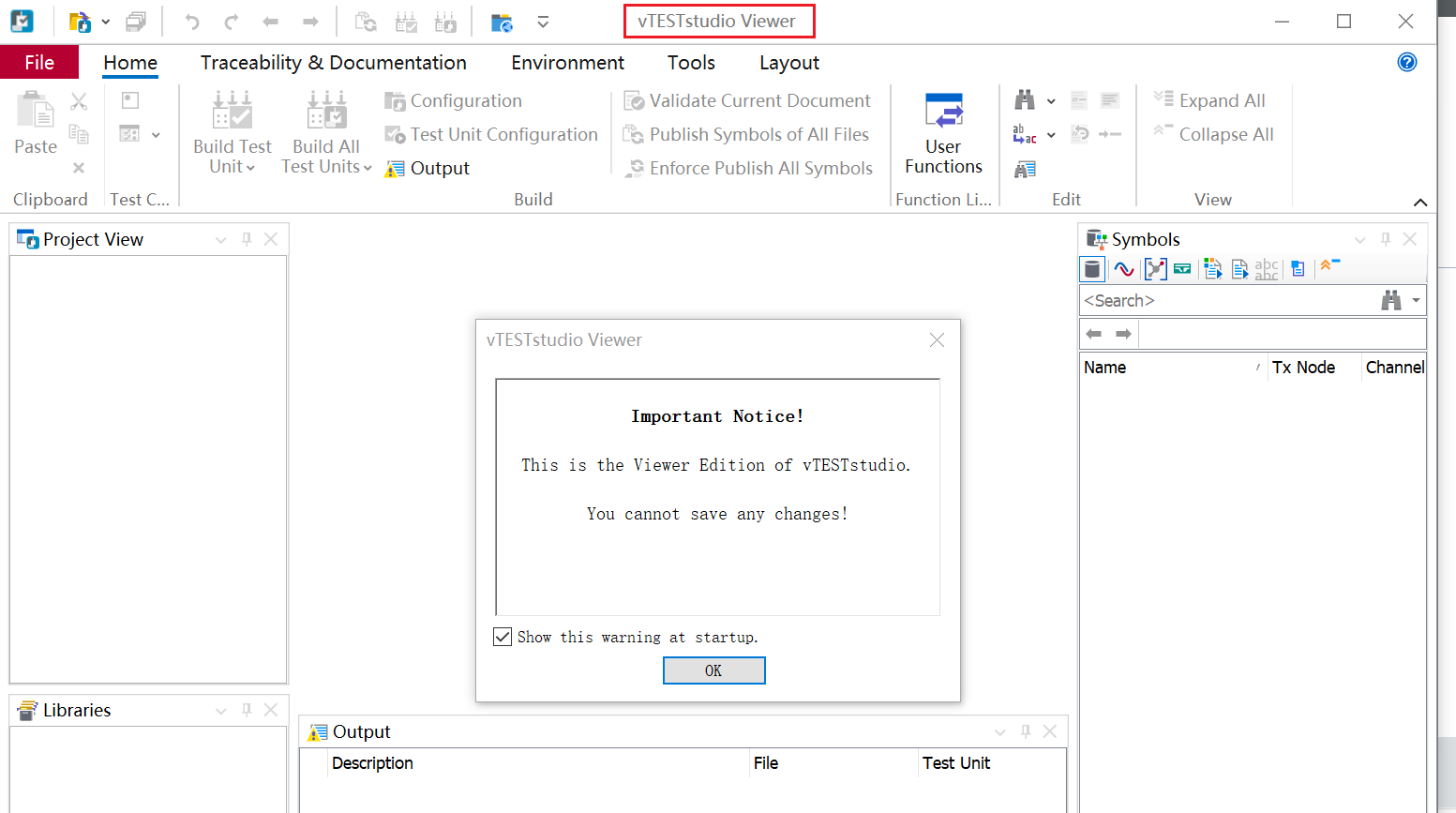Open the File menu
The height and width of the screenshot is (813, 1456).
(x=39, y=63)
